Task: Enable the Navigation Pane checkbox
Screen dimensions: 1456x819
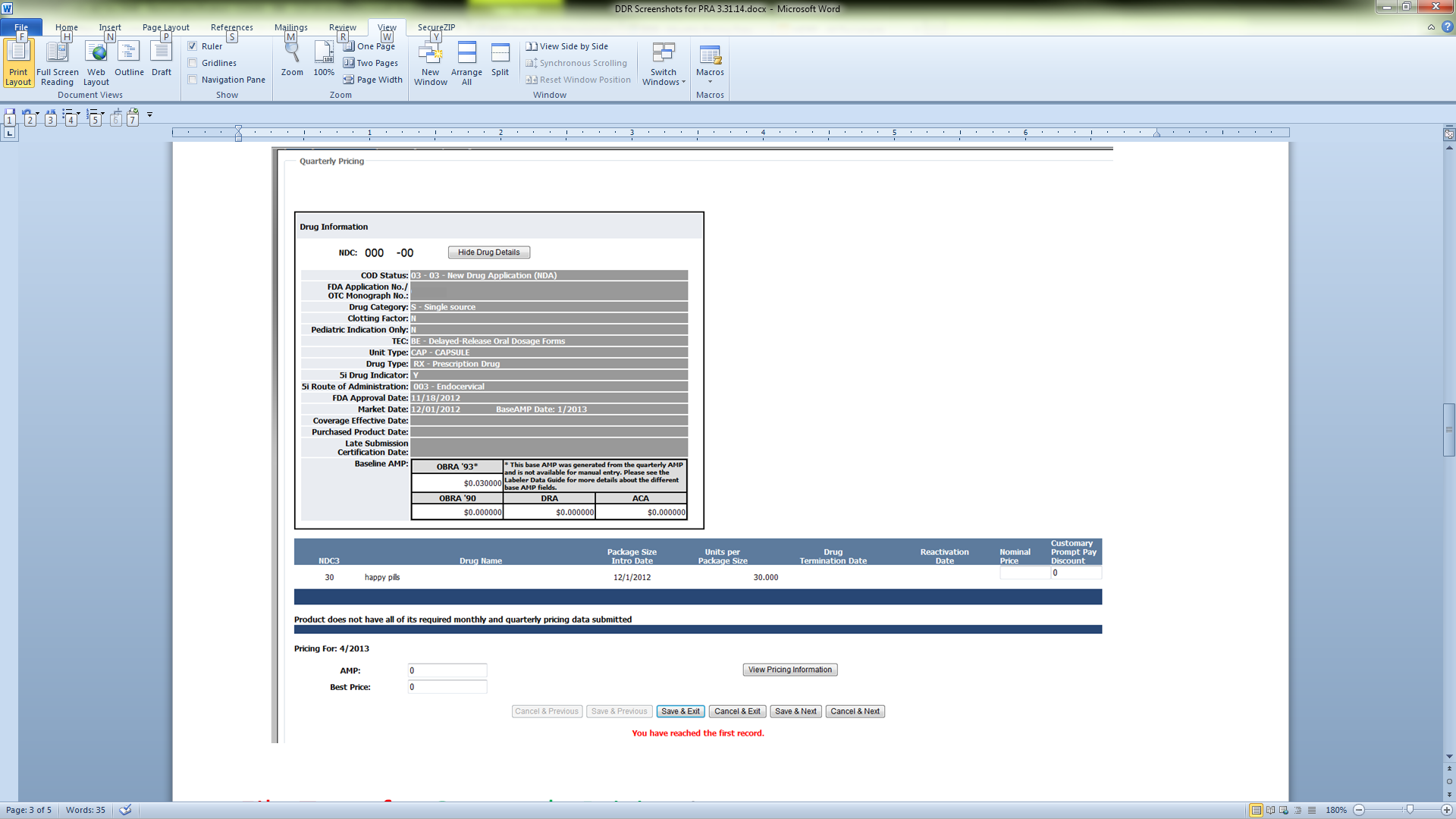Action: pyautogui.click(x=193, y=80)
